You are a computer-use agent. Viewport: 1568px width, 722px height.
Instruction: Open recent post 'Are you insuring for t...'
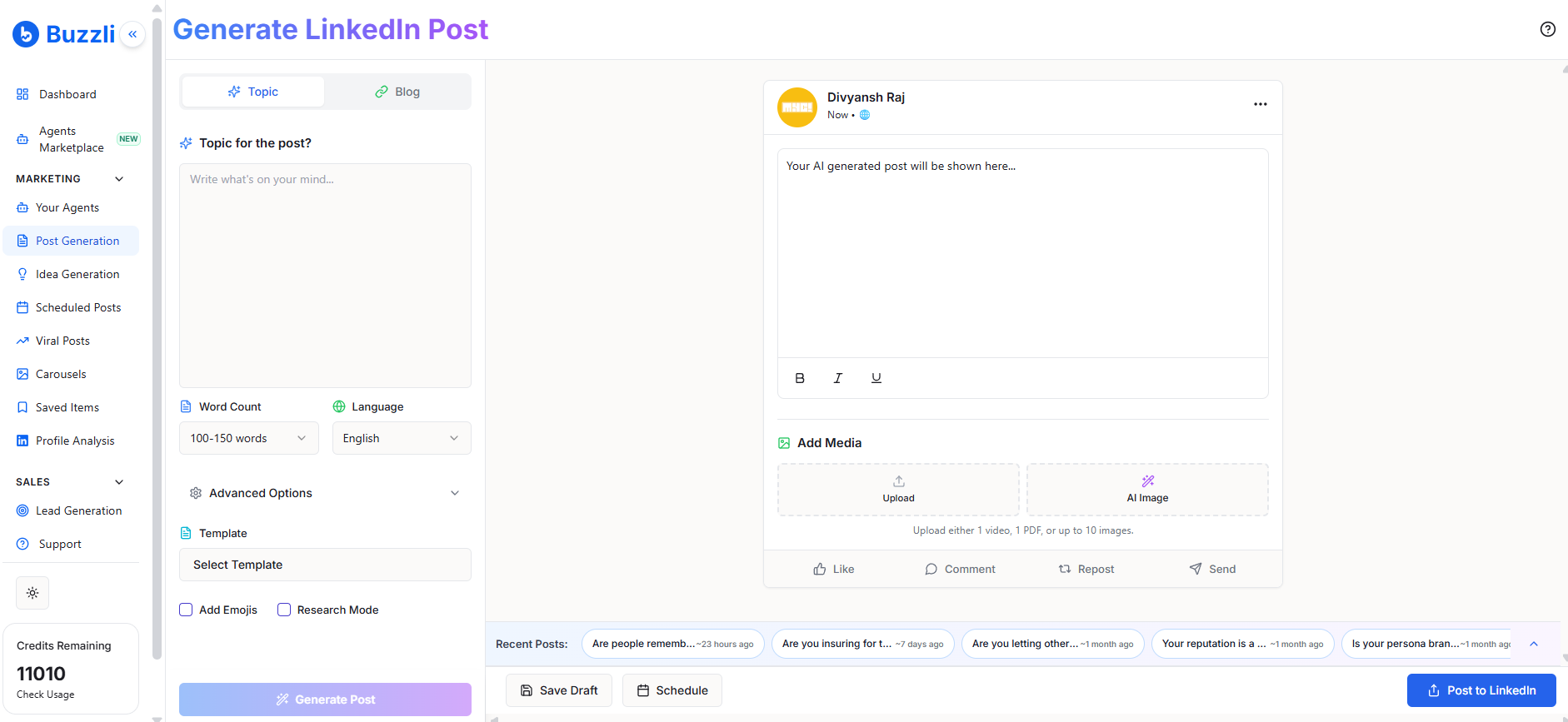click(x=863, y=644)
